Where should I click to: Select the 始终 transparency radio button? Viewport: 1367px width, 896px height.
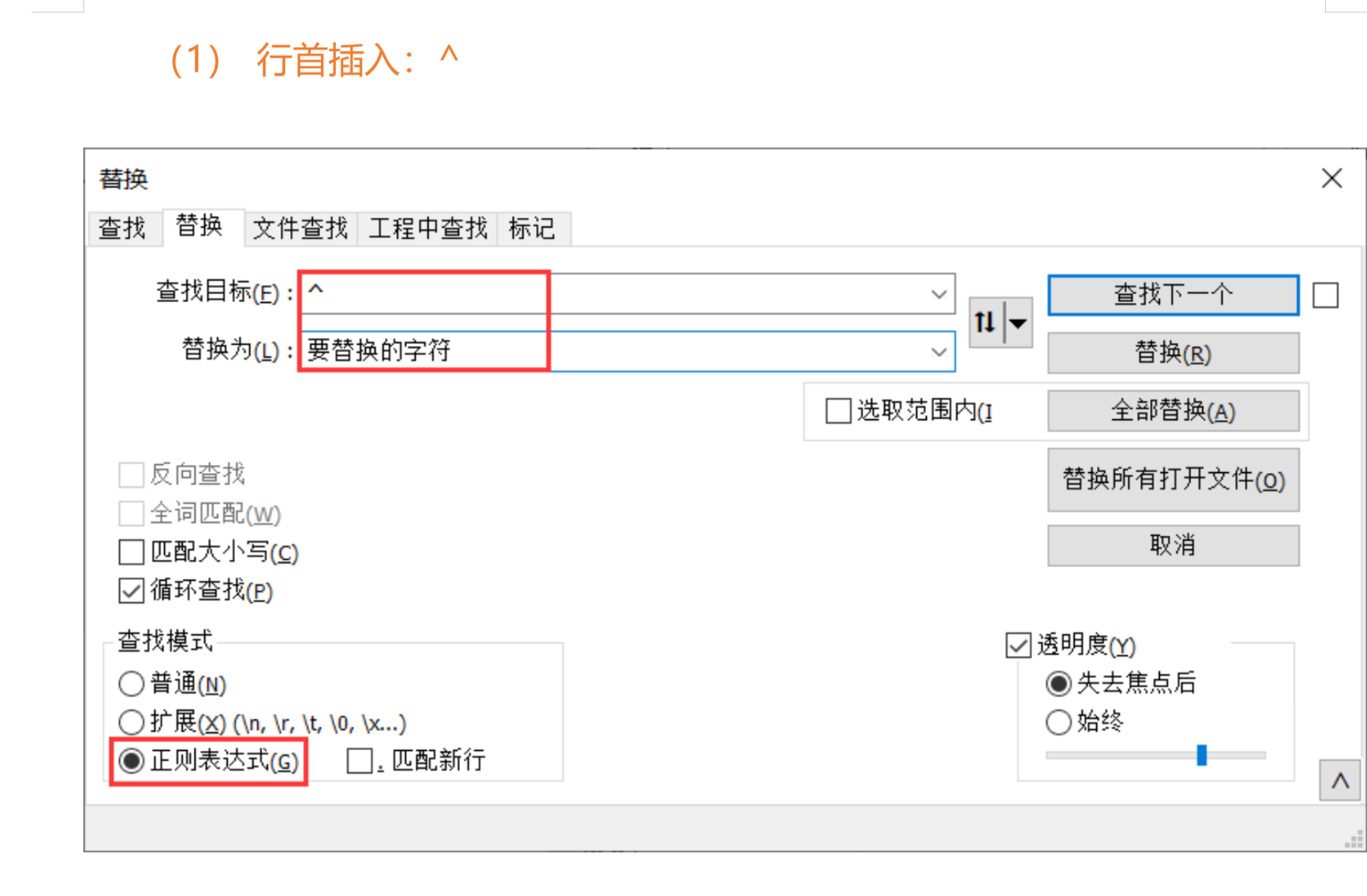1058,722
